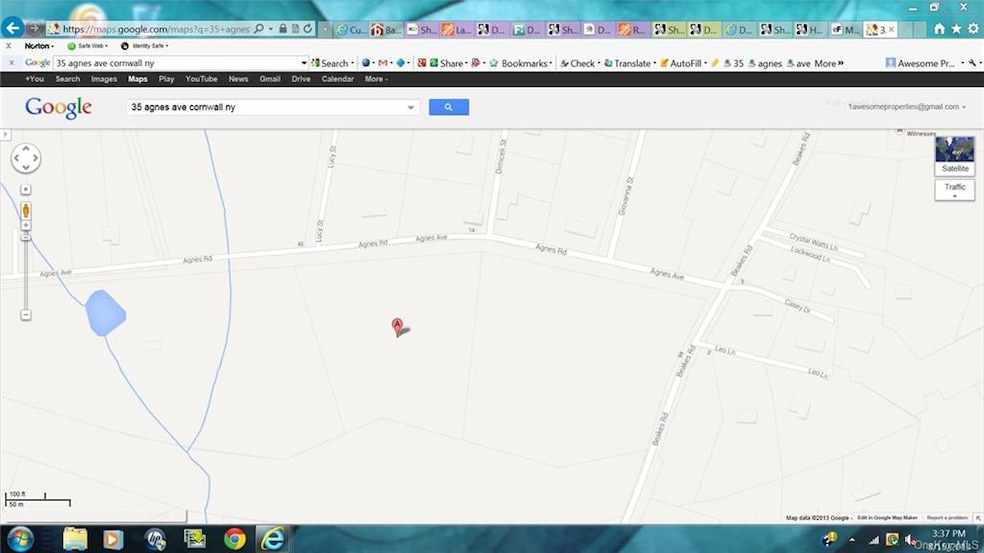Click the red marker A pin
Screen dimensions: 984x553
tap(397, 326)
